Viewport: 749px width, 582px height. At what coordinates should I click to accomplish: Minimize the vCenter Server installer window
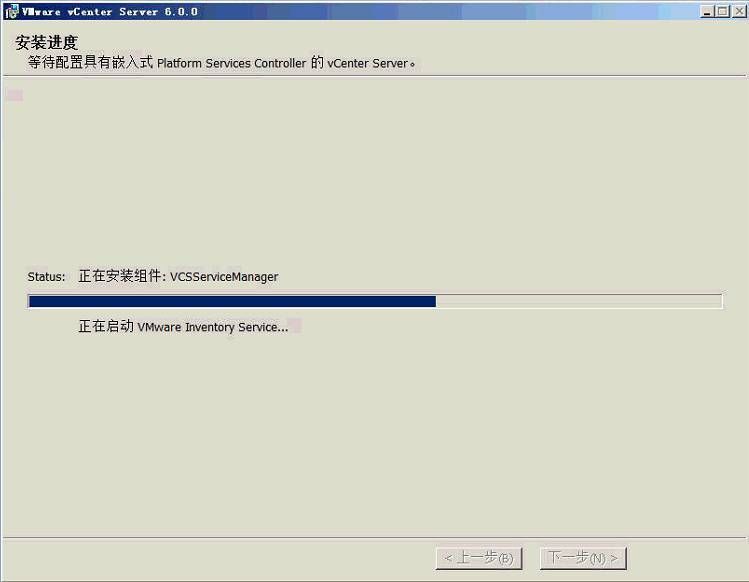(707, 11)
